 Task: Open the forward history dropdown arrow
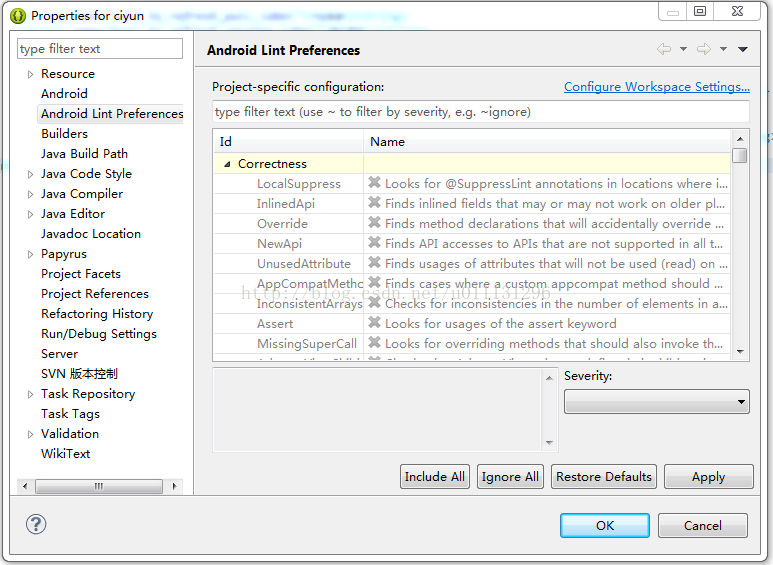pos(723,49)
